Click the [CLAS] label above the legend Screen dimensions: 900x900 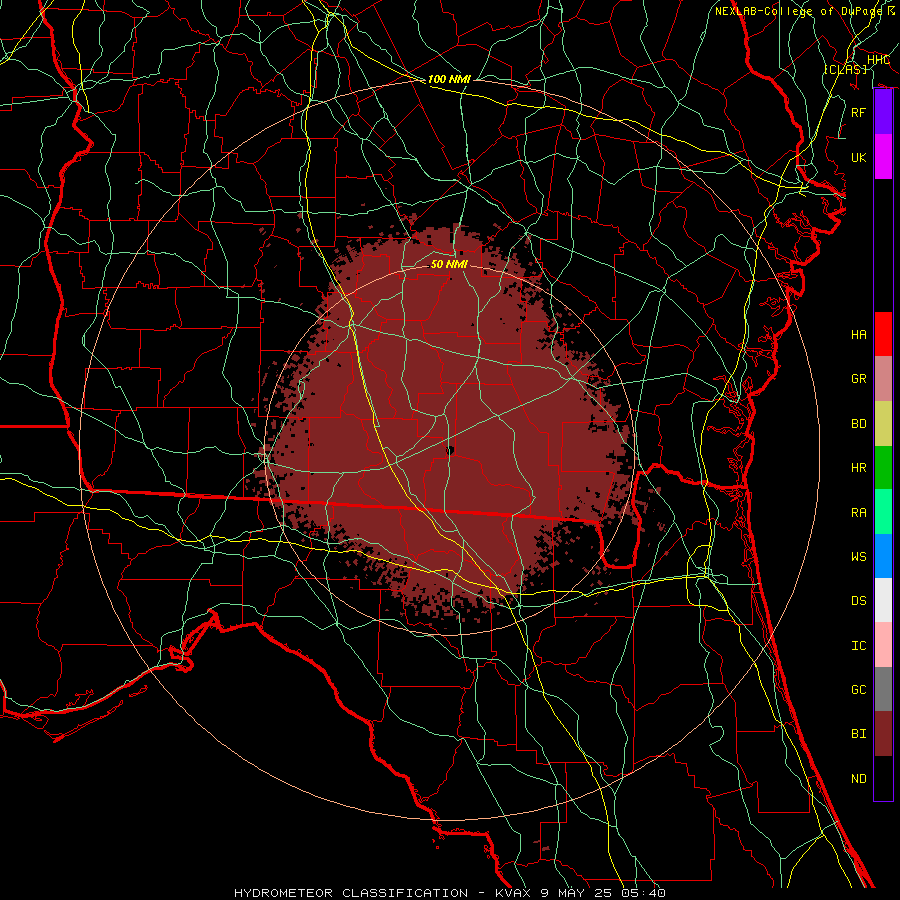click(846, 69)
